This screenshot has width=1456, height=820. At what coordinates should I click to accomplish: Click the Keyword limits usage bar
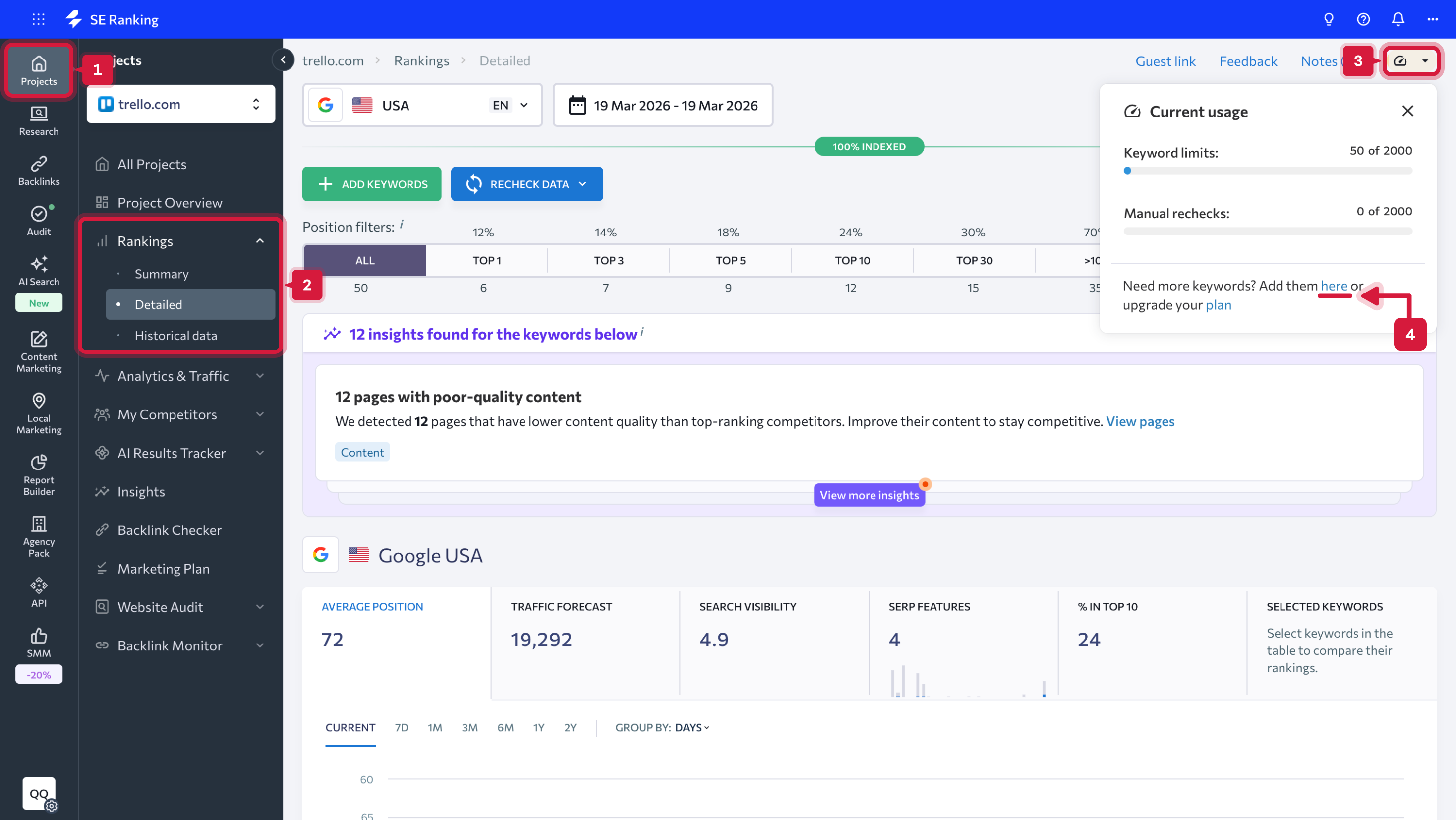[x=1267, y=171]
